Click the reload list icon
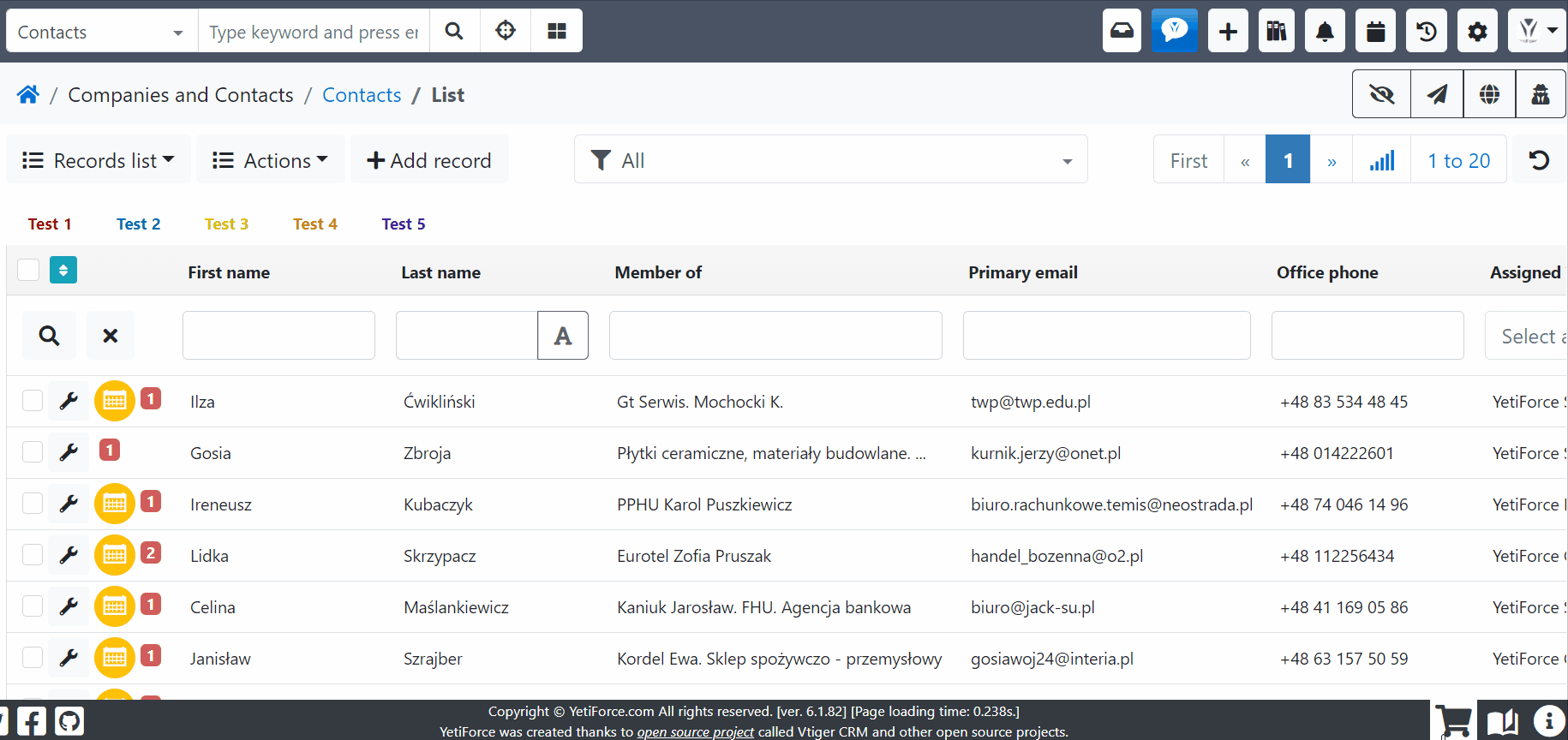This screenshot has height=740, width=1568. click(1539, 160)
